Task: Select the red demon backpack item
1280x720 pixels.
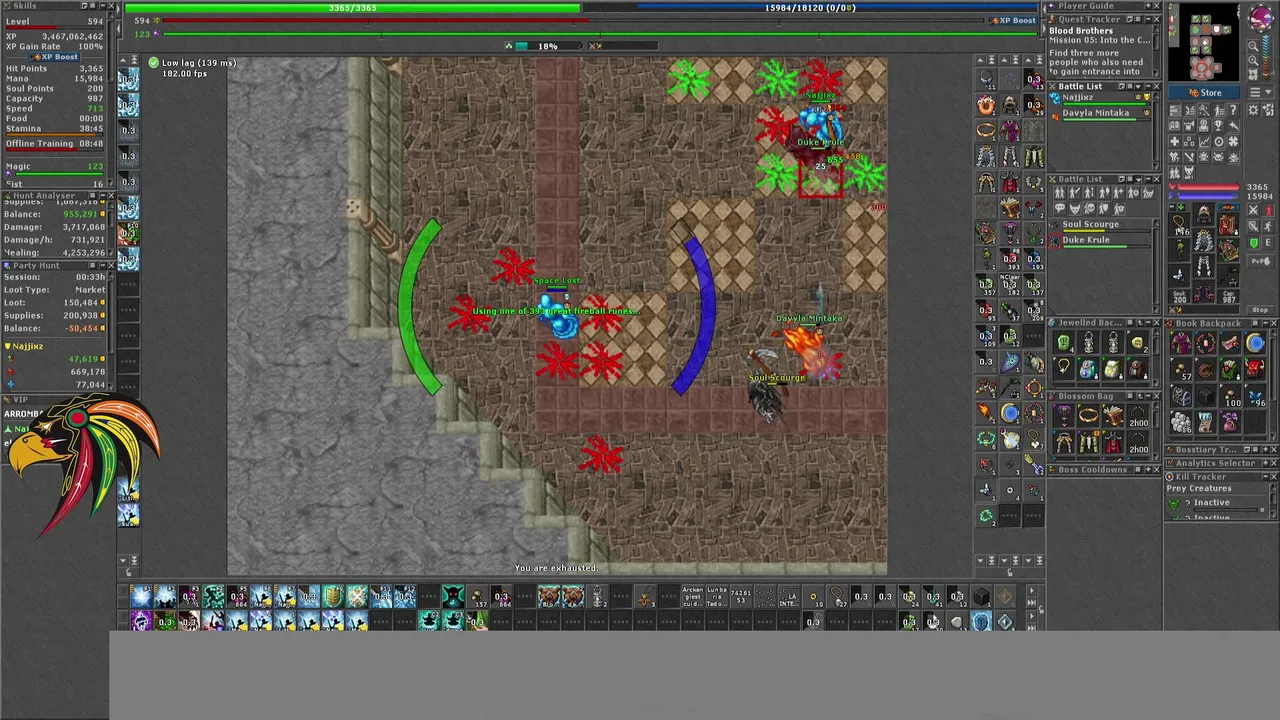Action: [1255, 369]
